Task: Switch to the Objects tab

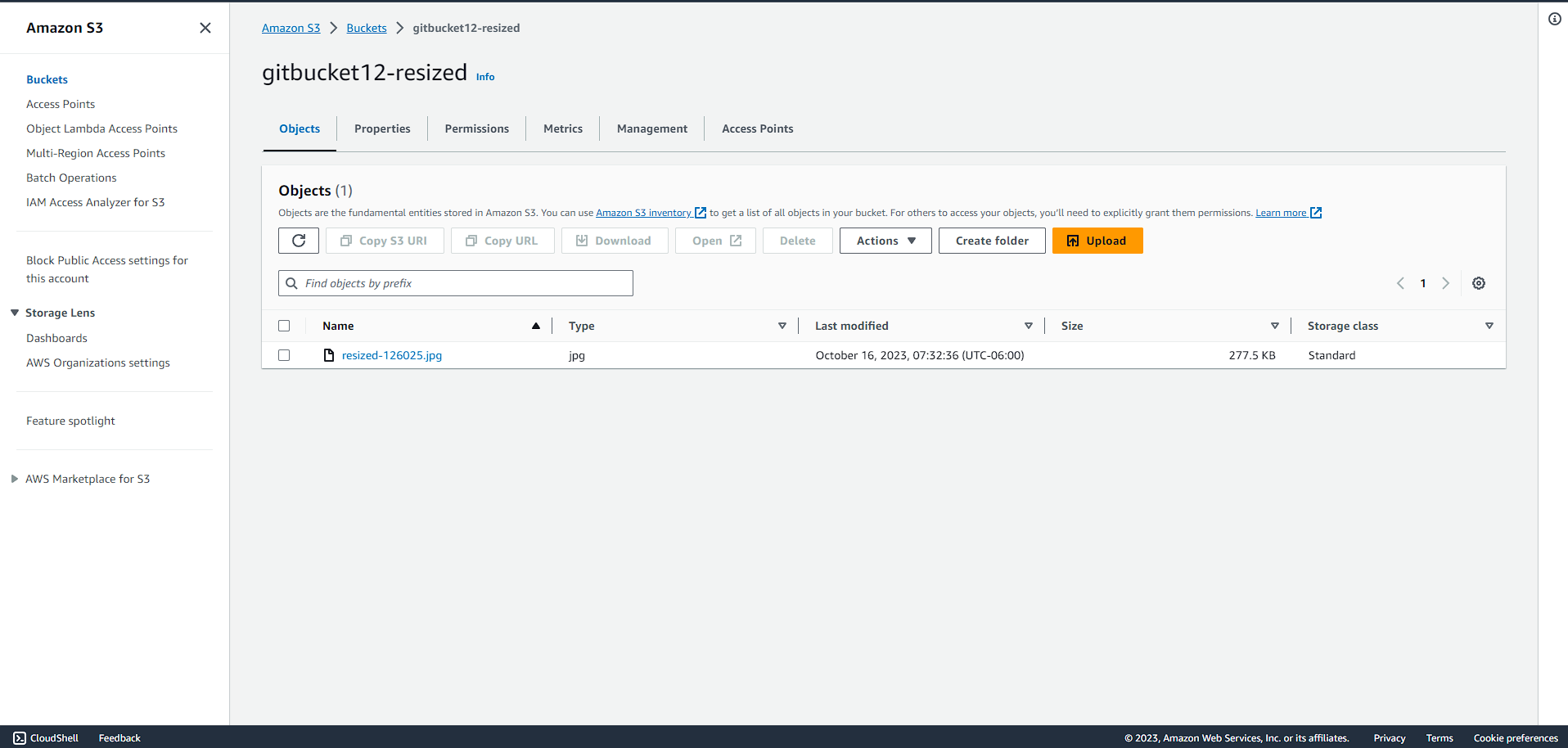Action: [x=300, y=128]
